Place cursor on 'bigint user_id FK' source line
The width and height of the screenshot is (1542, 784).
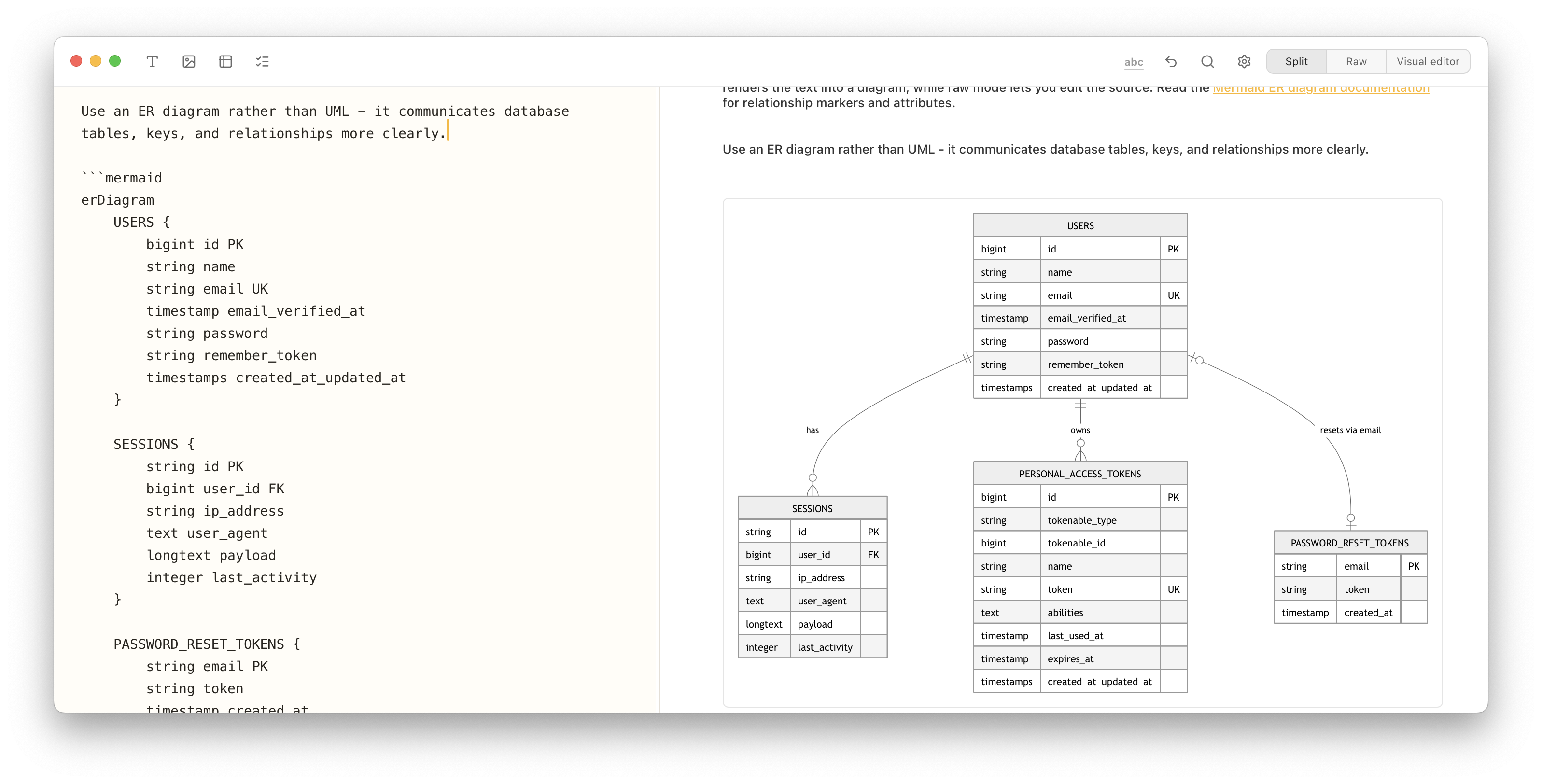(215, 489)
